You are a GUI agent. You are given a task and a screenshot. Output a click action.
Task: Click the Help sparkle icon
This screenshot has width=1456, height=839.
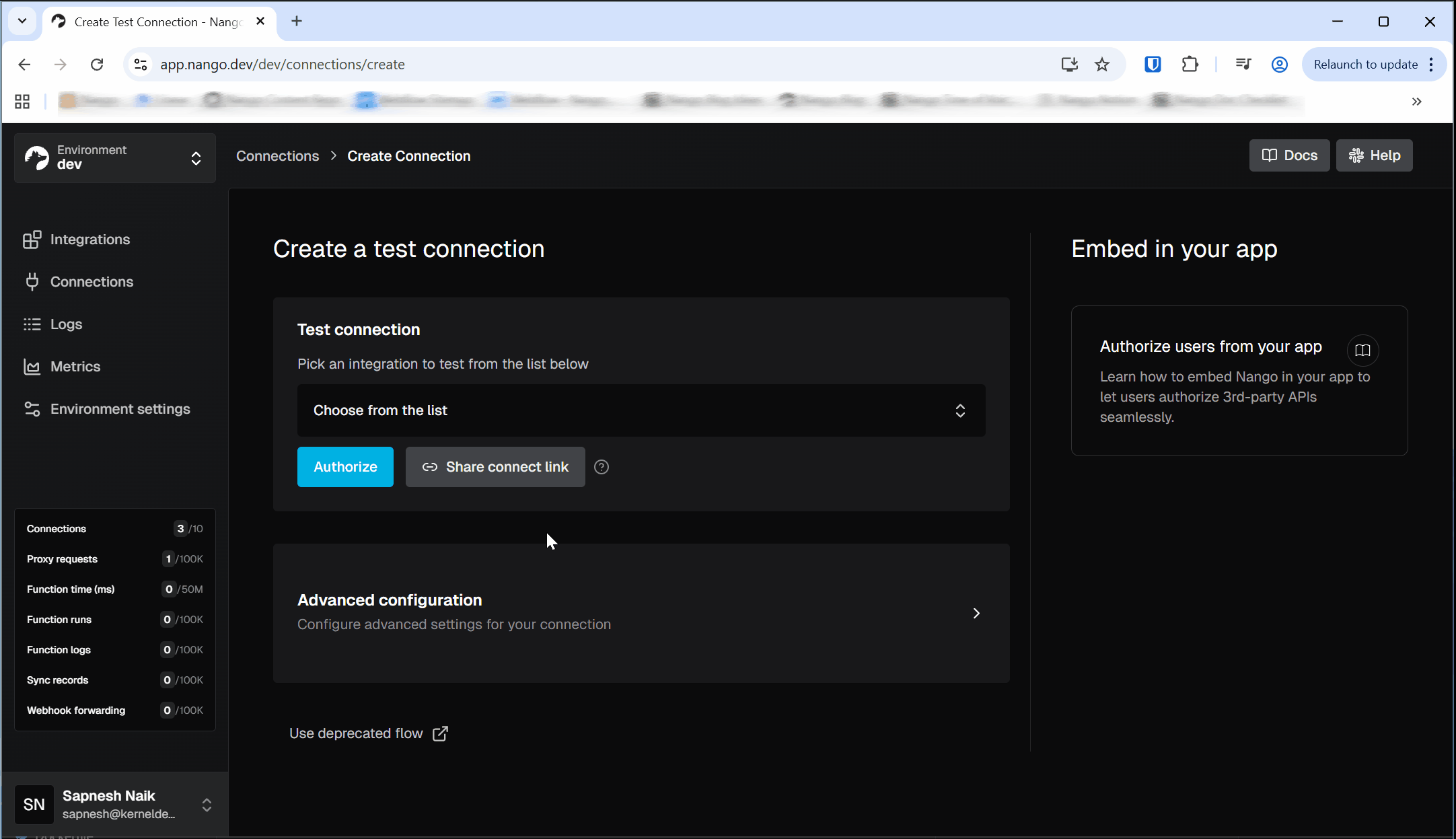(1356, 155)
